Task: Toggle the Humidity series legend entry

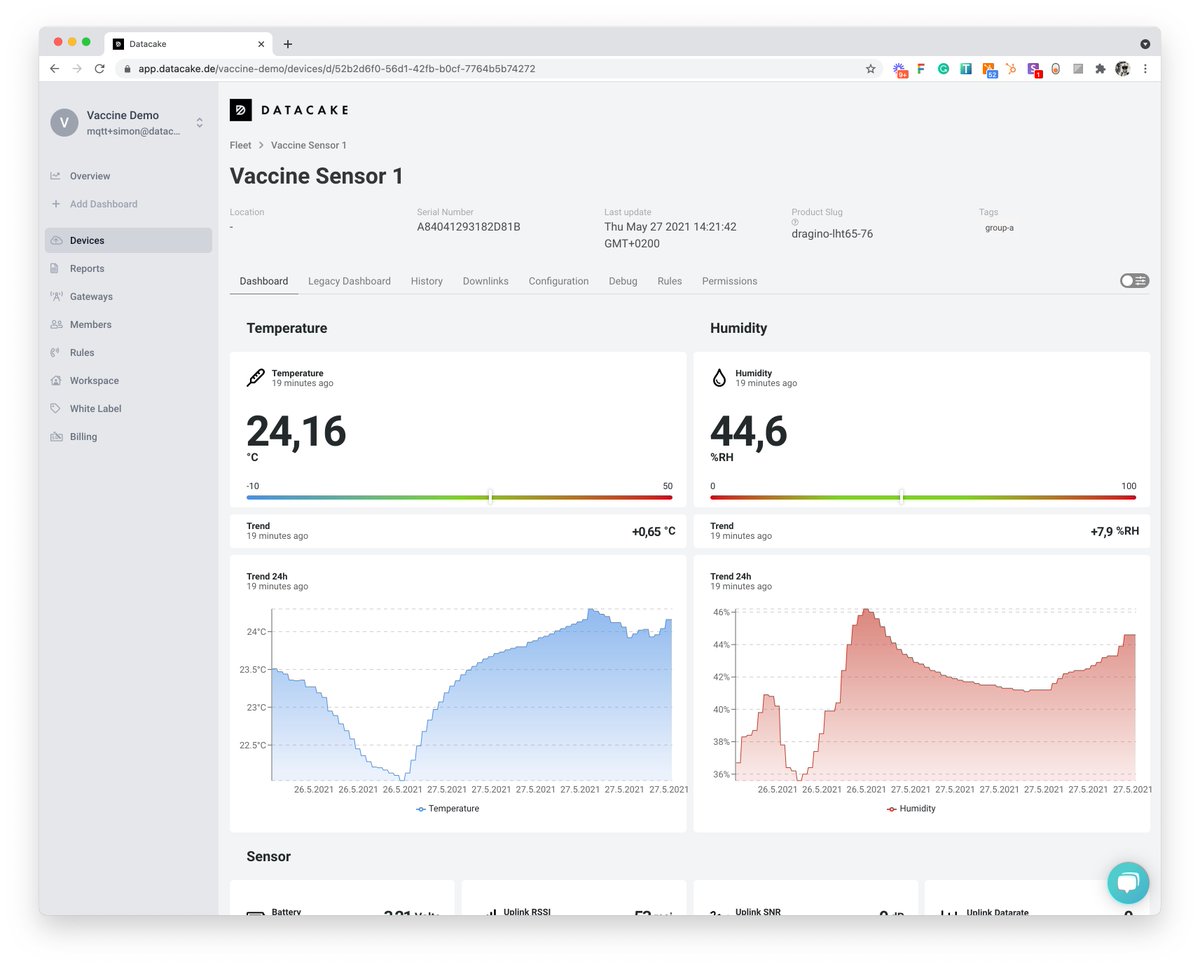Action: tap(911, 808)
